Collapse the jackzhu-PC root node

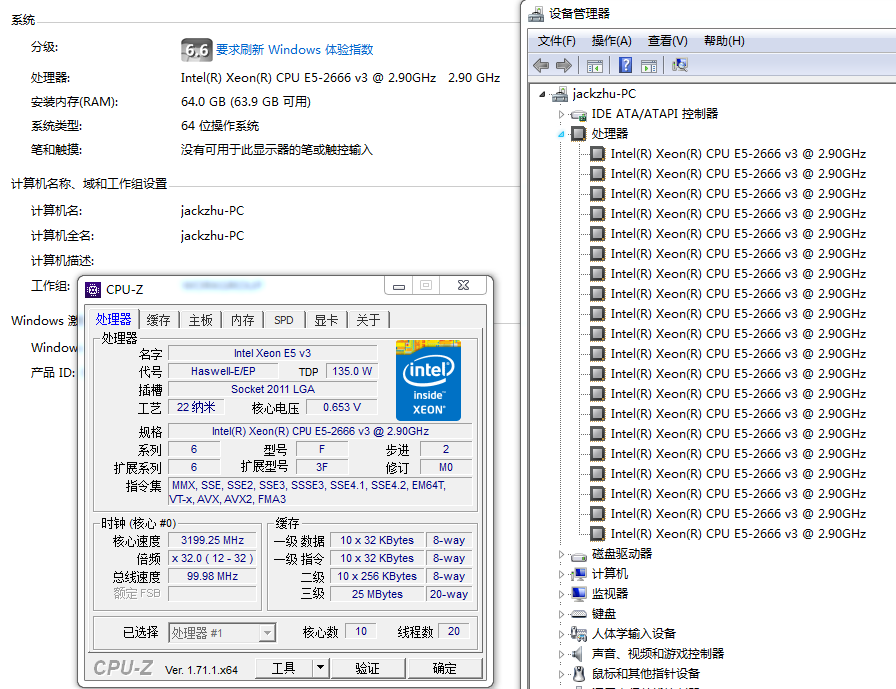click(x=542, y=94)
